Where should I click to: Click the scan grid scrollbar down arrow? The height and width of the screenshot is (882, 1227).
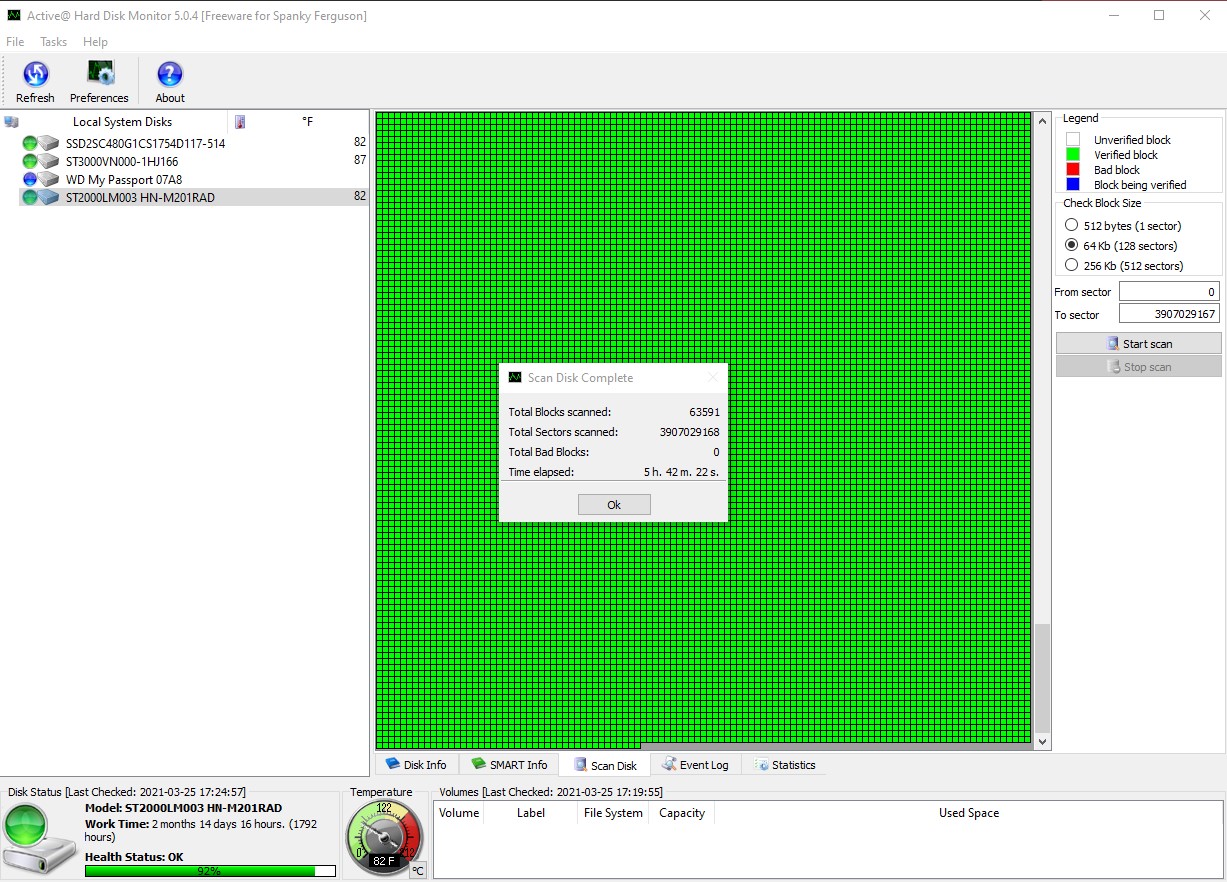pos(1043,742)
